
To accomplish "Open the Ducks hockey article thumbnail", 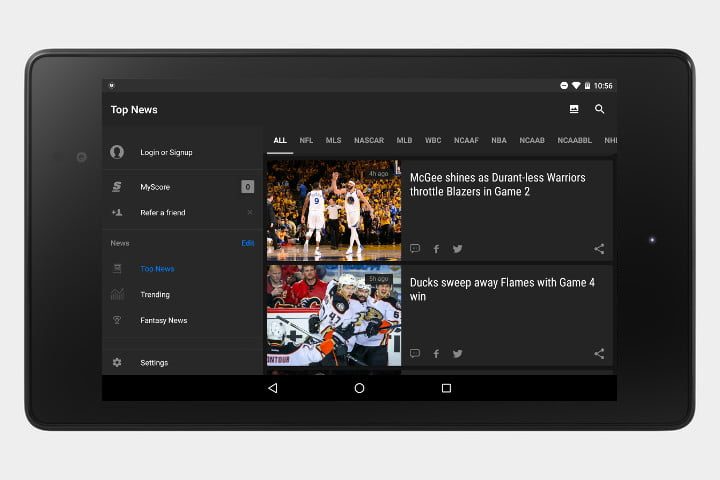I will pos(333,315).
